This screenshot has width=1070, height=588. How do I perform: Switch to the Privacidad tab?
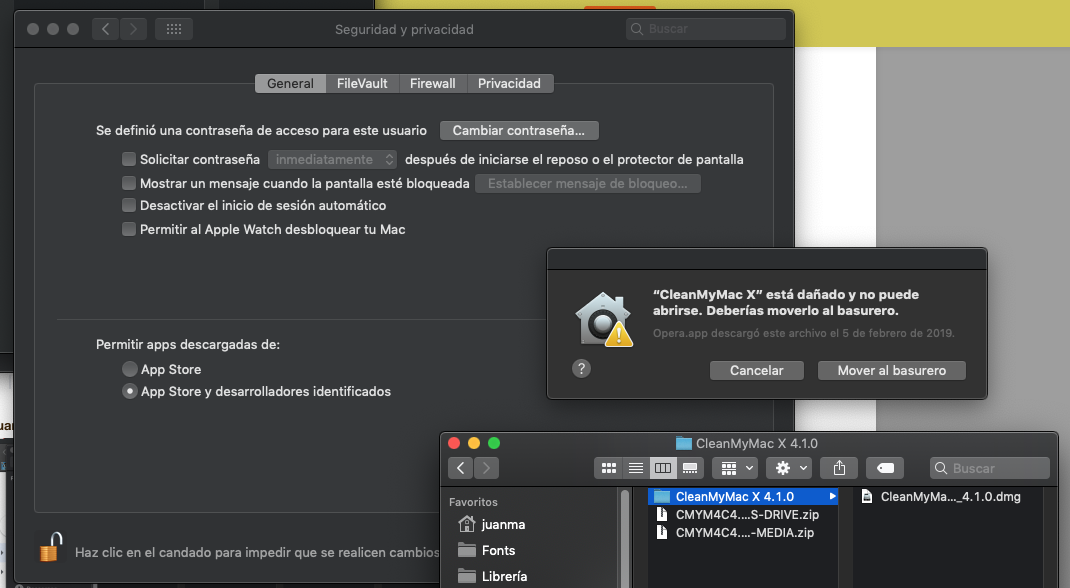point(509,83)
